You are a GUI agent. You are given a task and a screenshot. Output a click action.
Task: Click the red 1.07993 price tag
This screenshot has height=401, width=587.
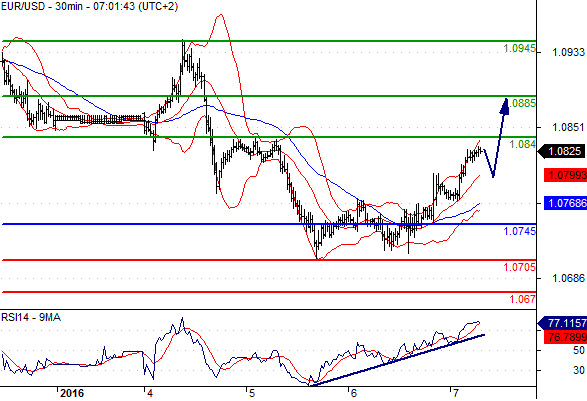pos(565,175)
